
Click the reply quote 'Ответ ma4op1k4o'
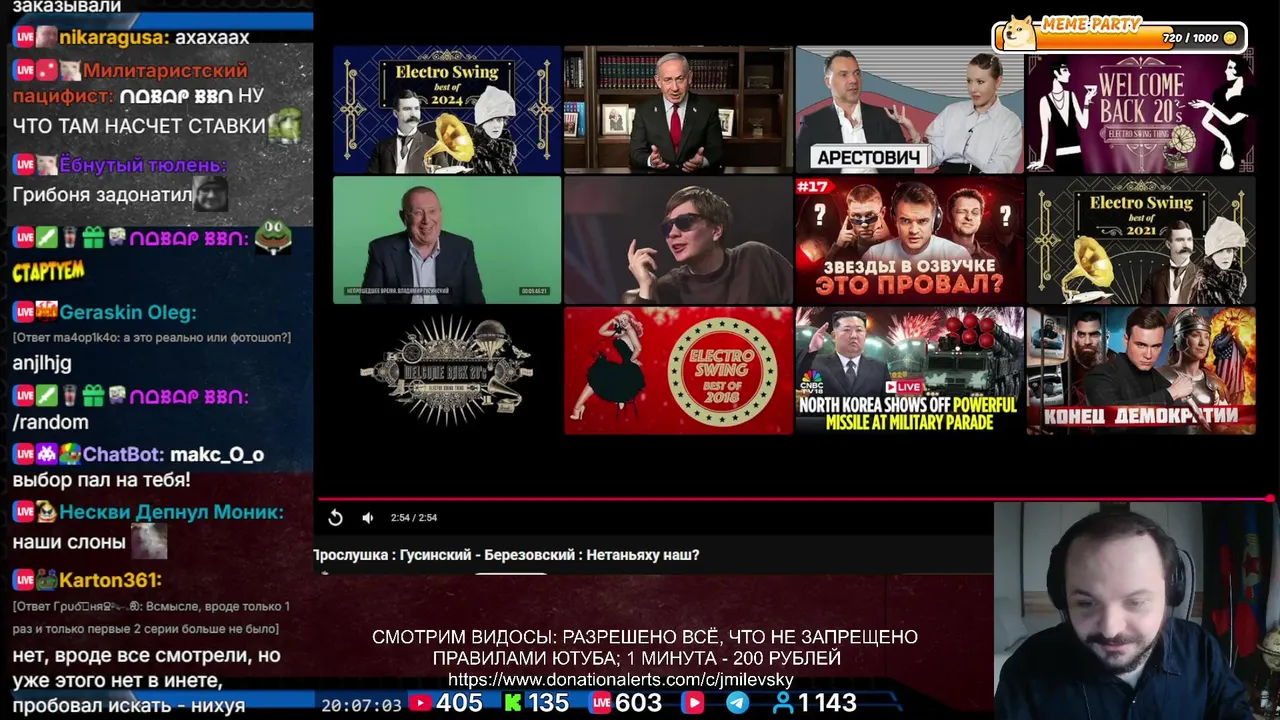click(152, 338)
